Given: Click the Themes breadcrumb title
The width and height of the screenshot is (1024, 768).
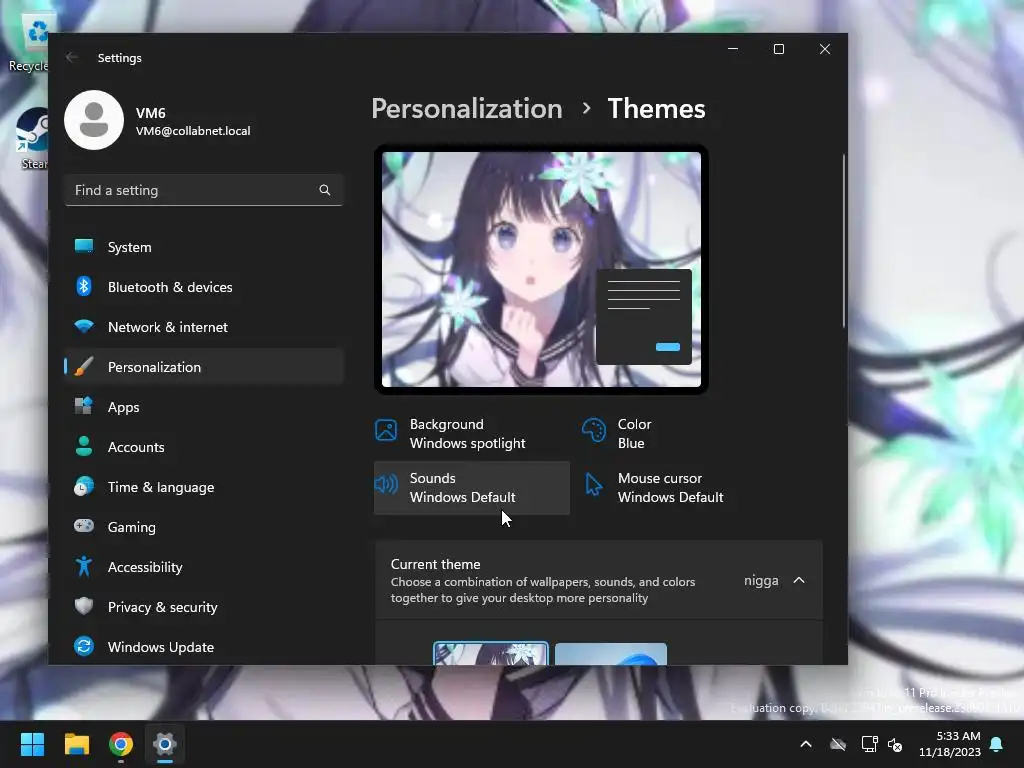Looking at the screenshot, I should [x=656, y=108].
